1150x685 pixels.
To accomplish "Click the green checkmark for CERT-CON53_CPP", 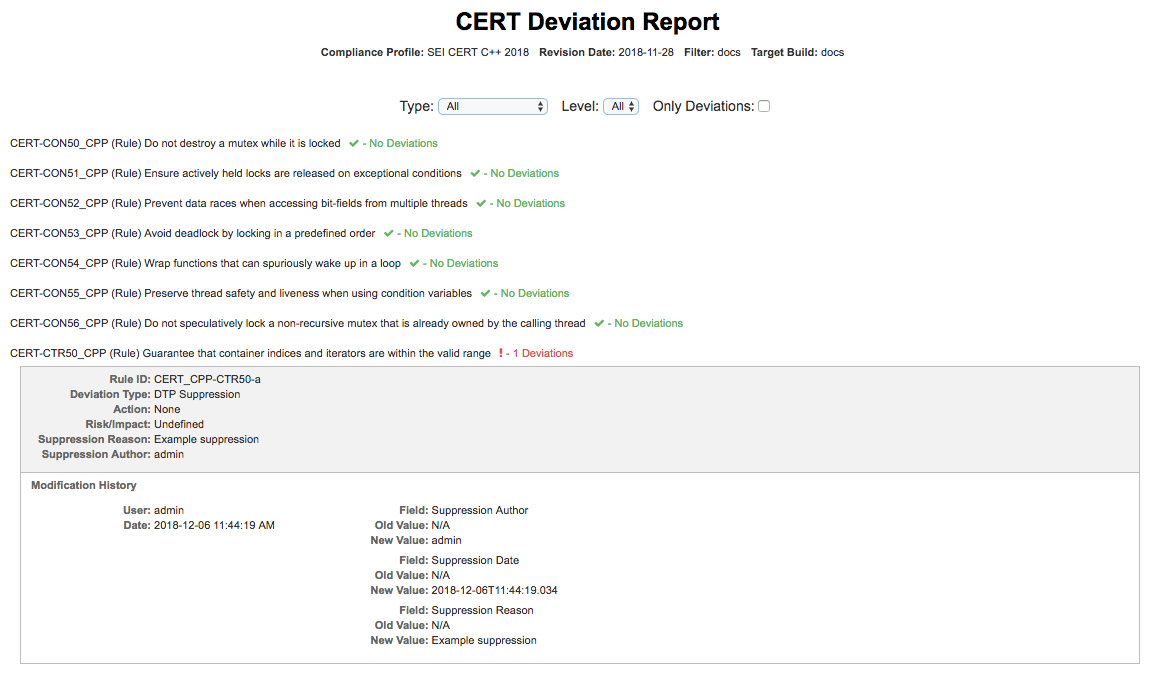I will point(389,234).
